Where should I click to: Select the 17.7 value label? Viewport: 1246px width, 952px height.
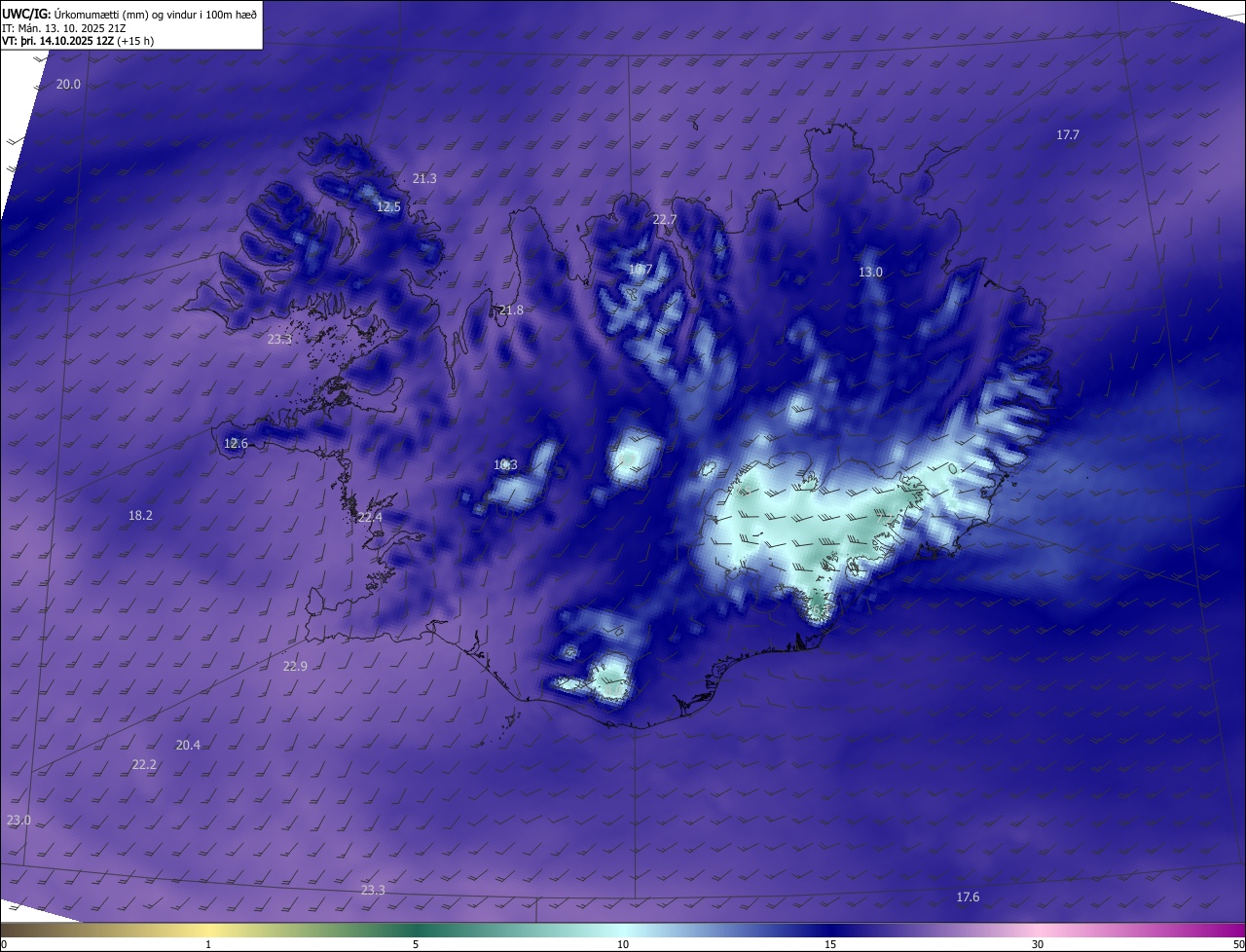1068,135
